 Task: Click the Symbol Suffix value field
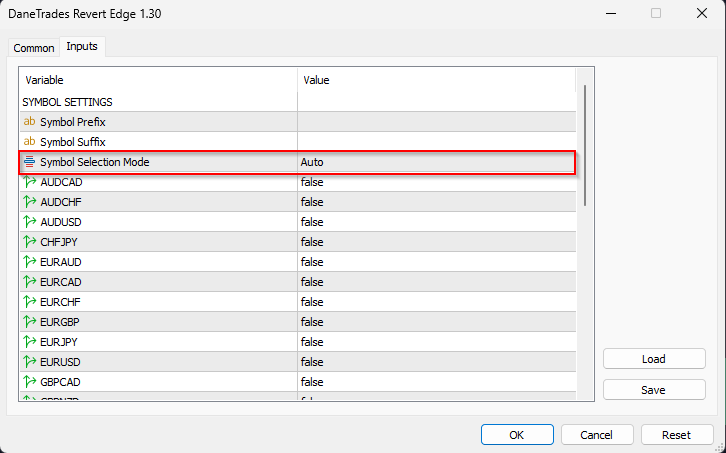437,142
